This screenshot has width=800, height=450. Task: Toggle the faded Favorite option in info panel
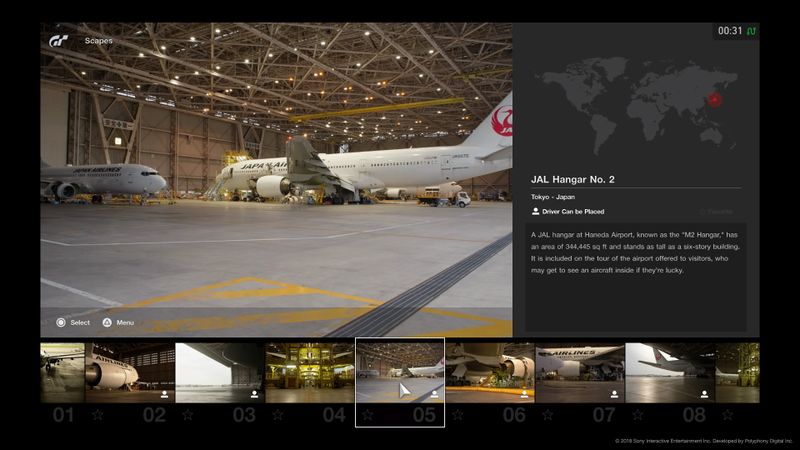point(716,211)
